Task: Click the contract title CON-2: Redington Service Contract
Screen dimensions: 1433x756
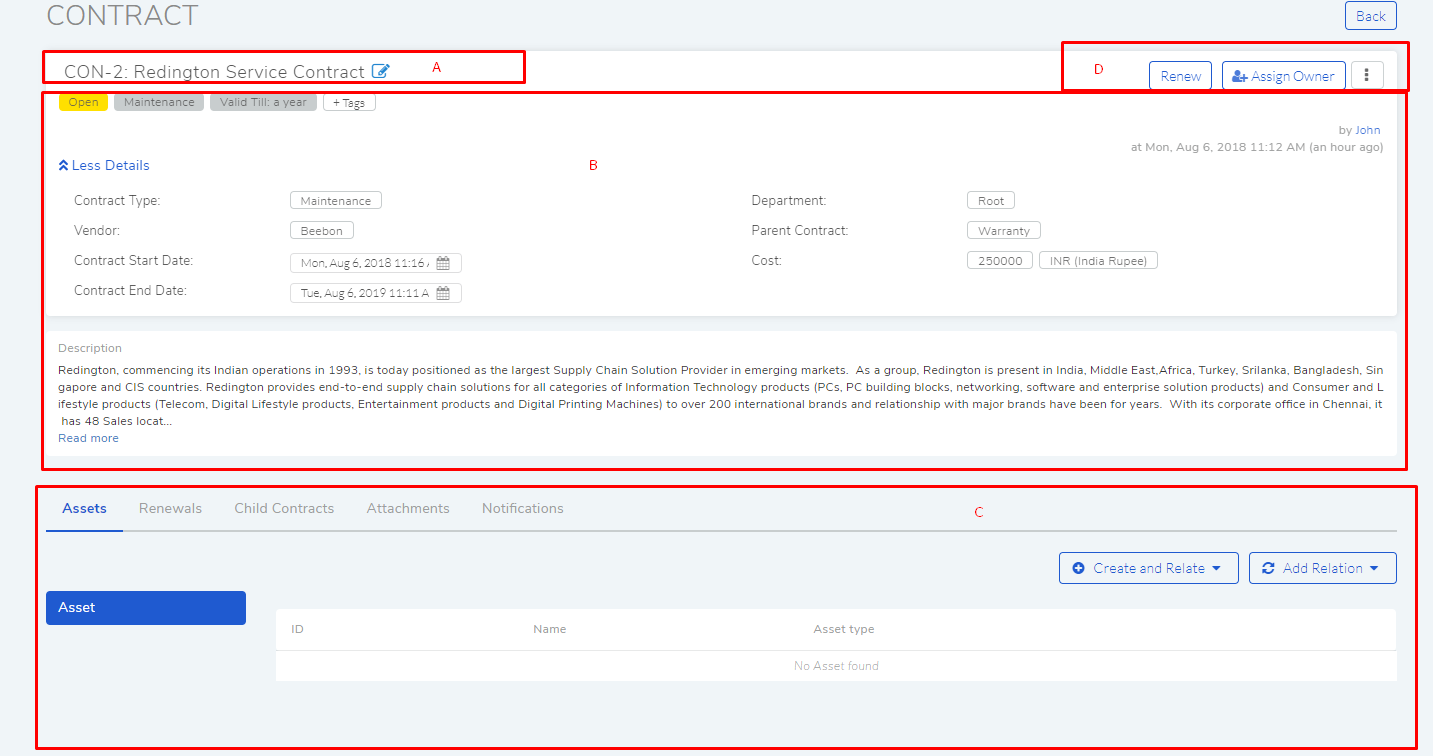Action: [x=214, y=72]
